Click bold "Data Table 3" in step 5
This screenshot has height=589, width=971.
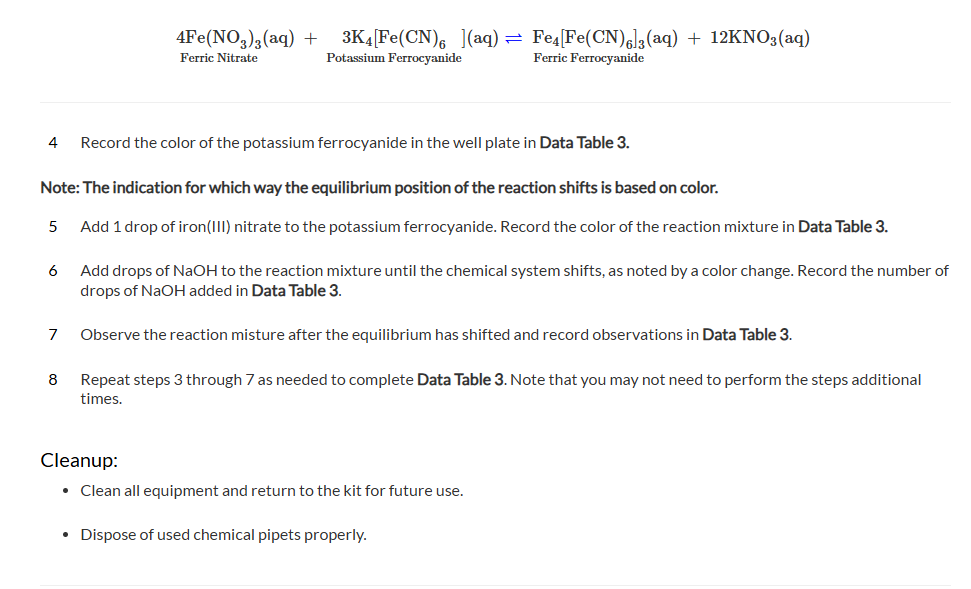843,227
